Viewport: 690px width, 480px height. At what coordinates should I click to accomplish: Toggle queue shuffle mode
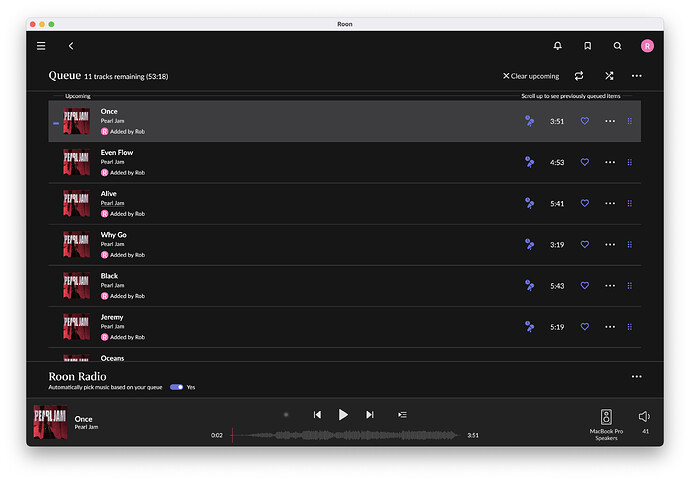coord(609,76)
